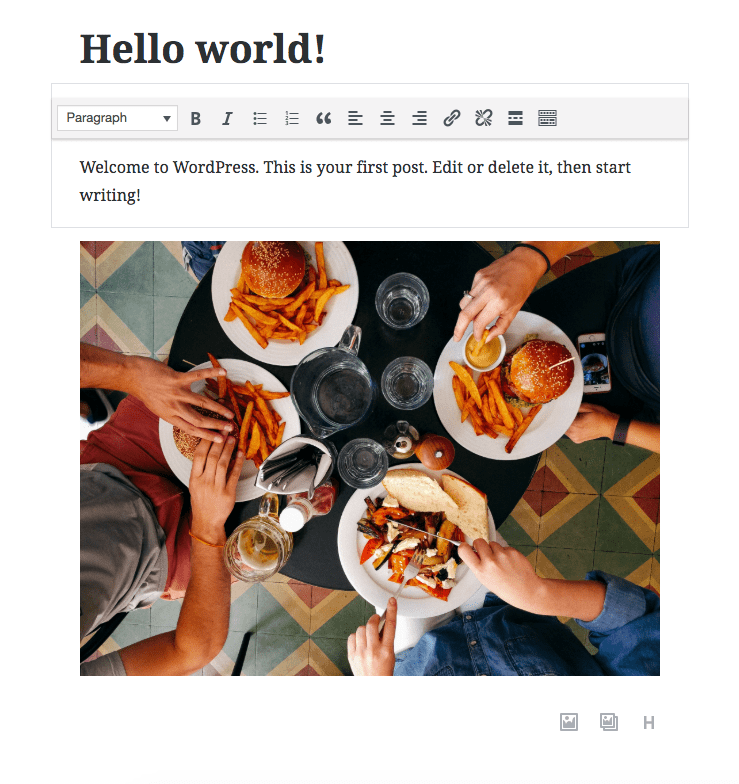Insert a link with chain icon
739x784 pixels.
click(452, 118)
